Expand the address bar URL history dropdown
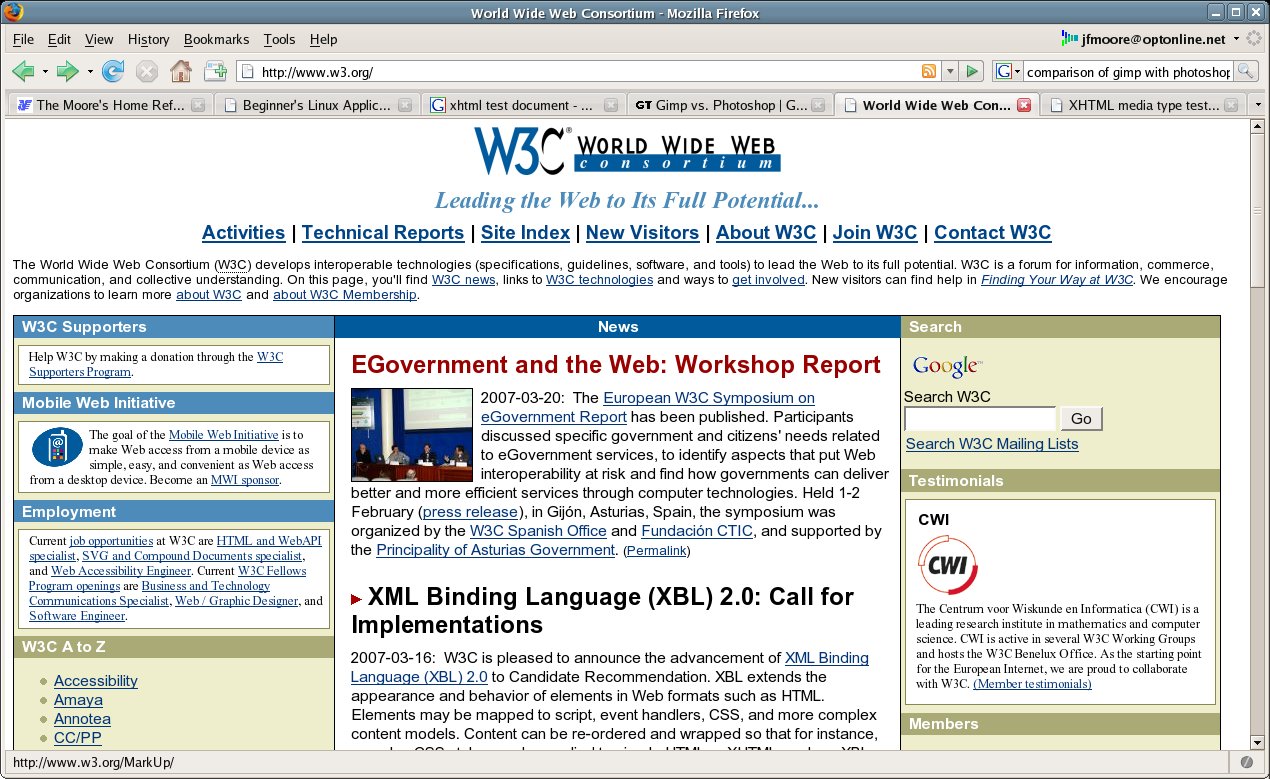The image size is (1270, 779). [x=950, y=71]
